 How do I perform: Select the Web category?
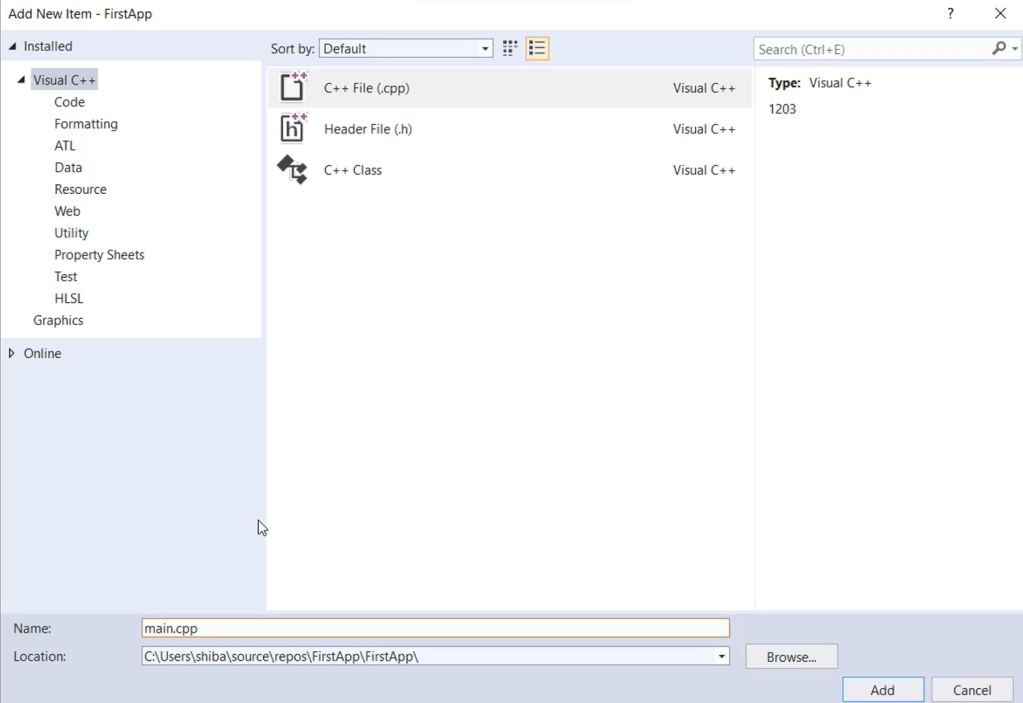pos(67,211)
